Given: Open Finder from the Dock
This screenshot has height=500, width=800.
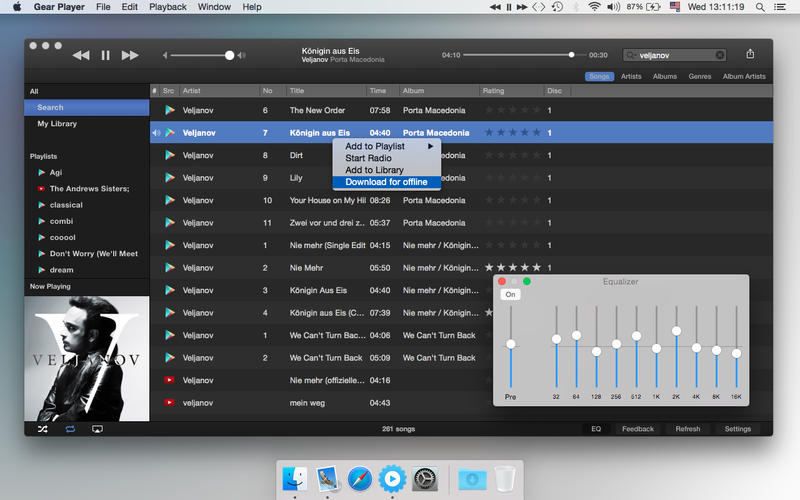Looking at the screenshot, I should point(295,479).
